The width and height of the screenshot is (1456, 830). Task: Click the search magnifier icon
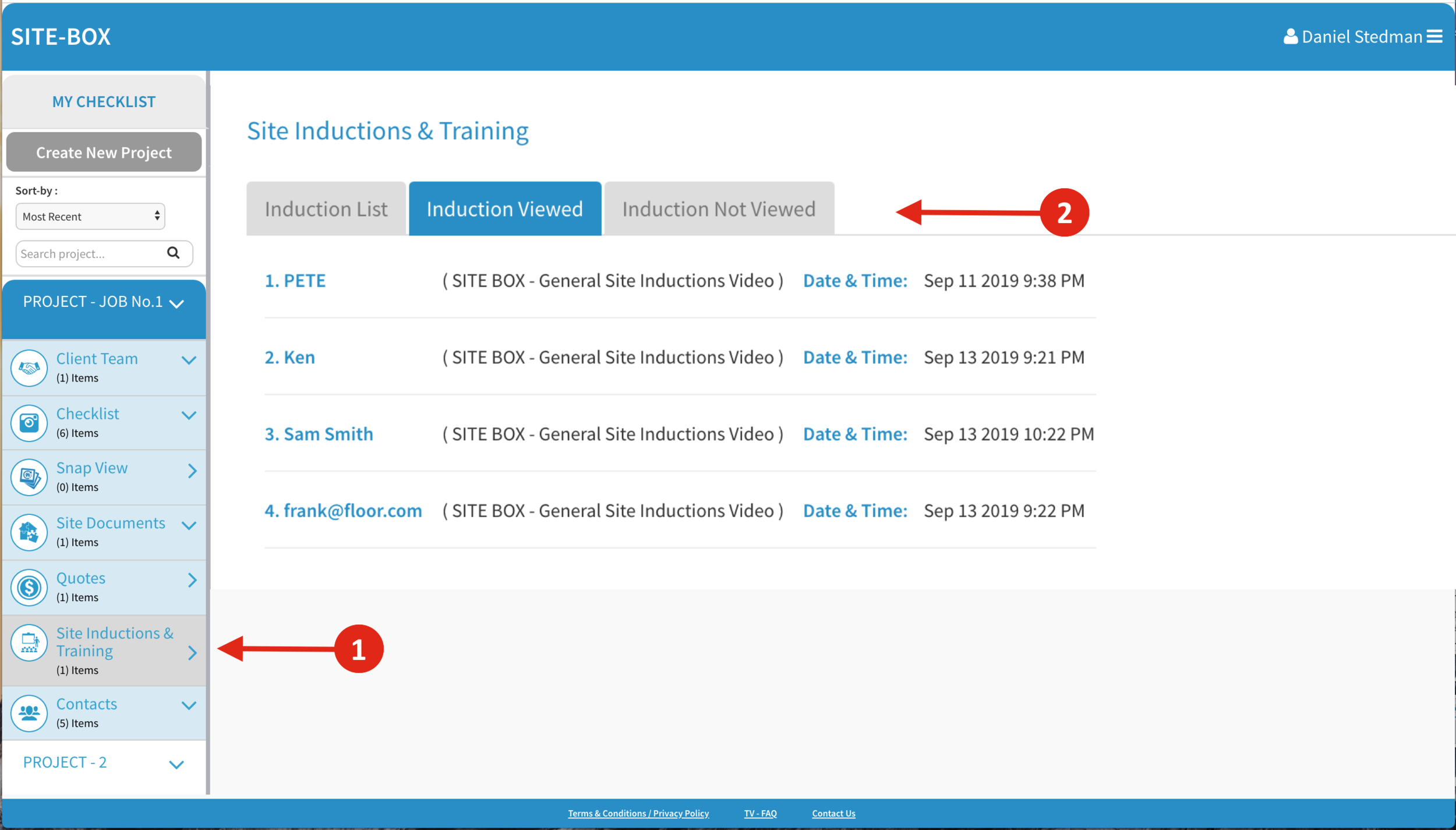click(x=173, y=253)
